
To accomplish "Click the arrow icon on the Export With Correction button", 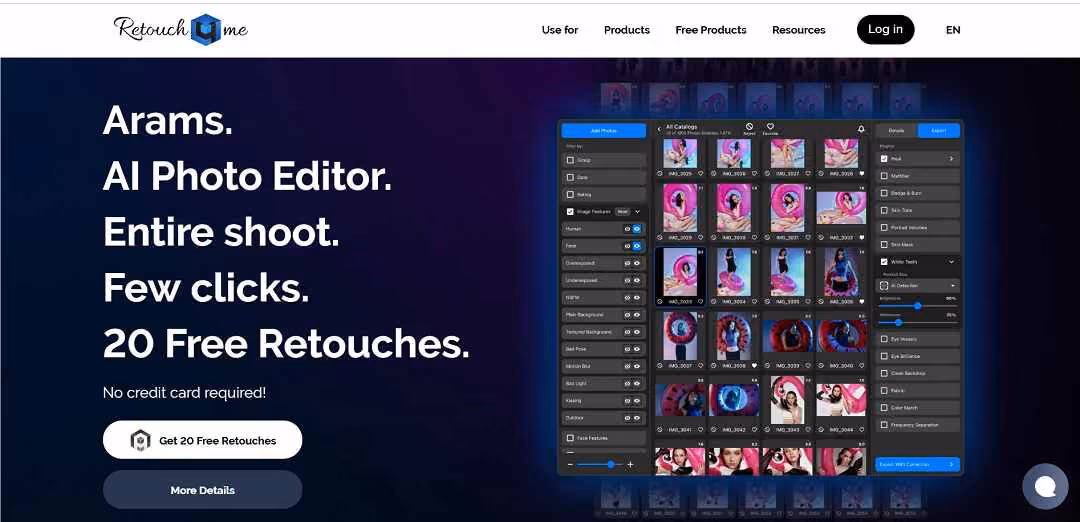I will coord(951,464).
